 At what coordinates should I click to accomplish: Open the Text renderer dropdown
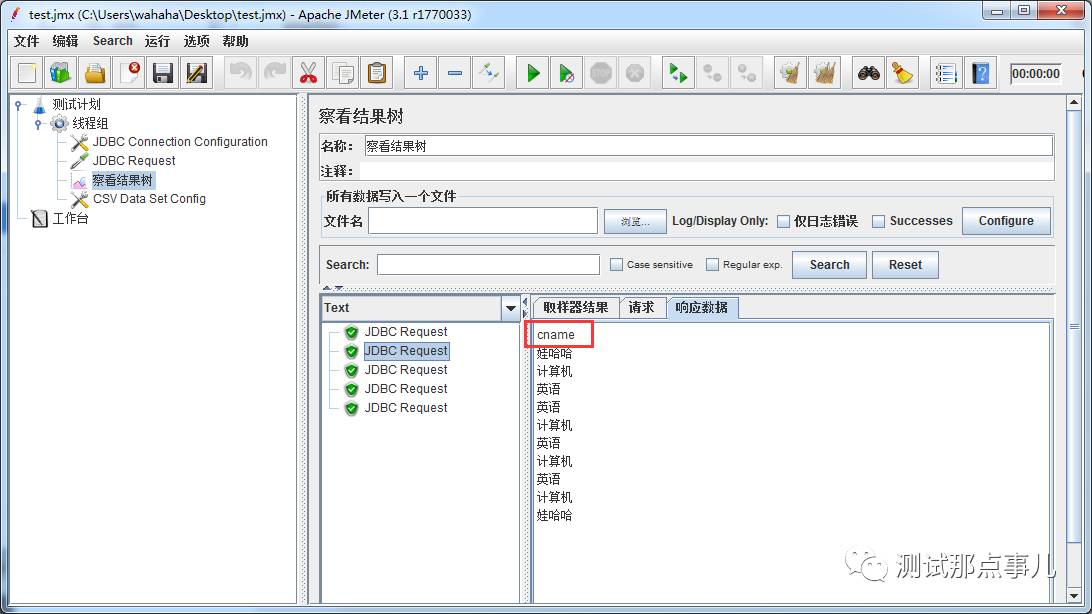click(x=510, y=308)
